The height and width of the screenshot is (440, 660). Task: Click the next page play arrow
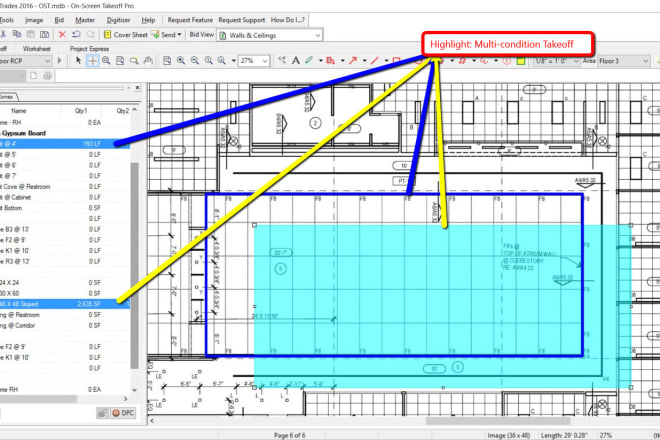[59, 61]
